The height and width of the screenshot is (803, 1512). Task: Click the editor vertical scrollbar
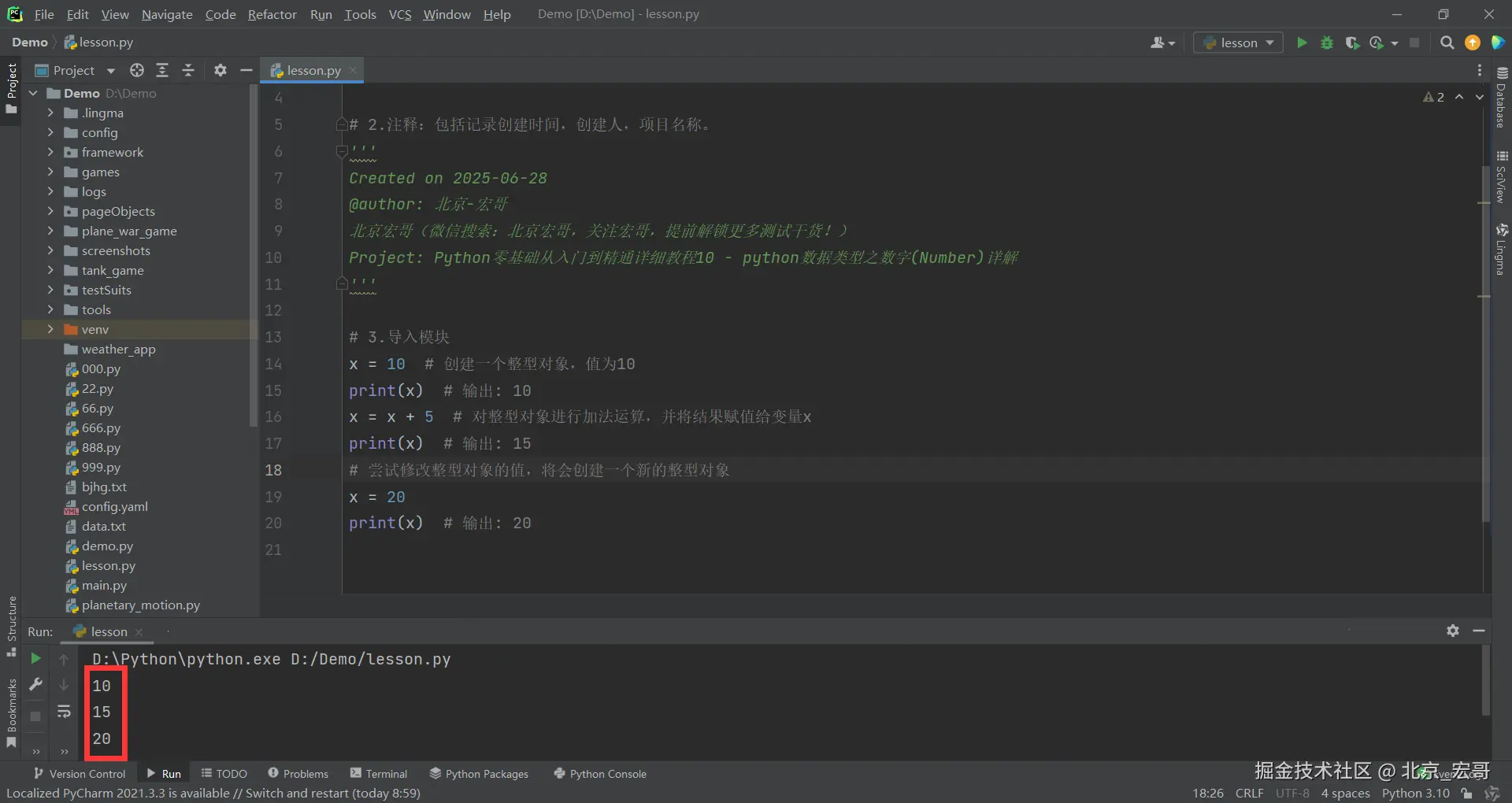(x=1485, y=343)
